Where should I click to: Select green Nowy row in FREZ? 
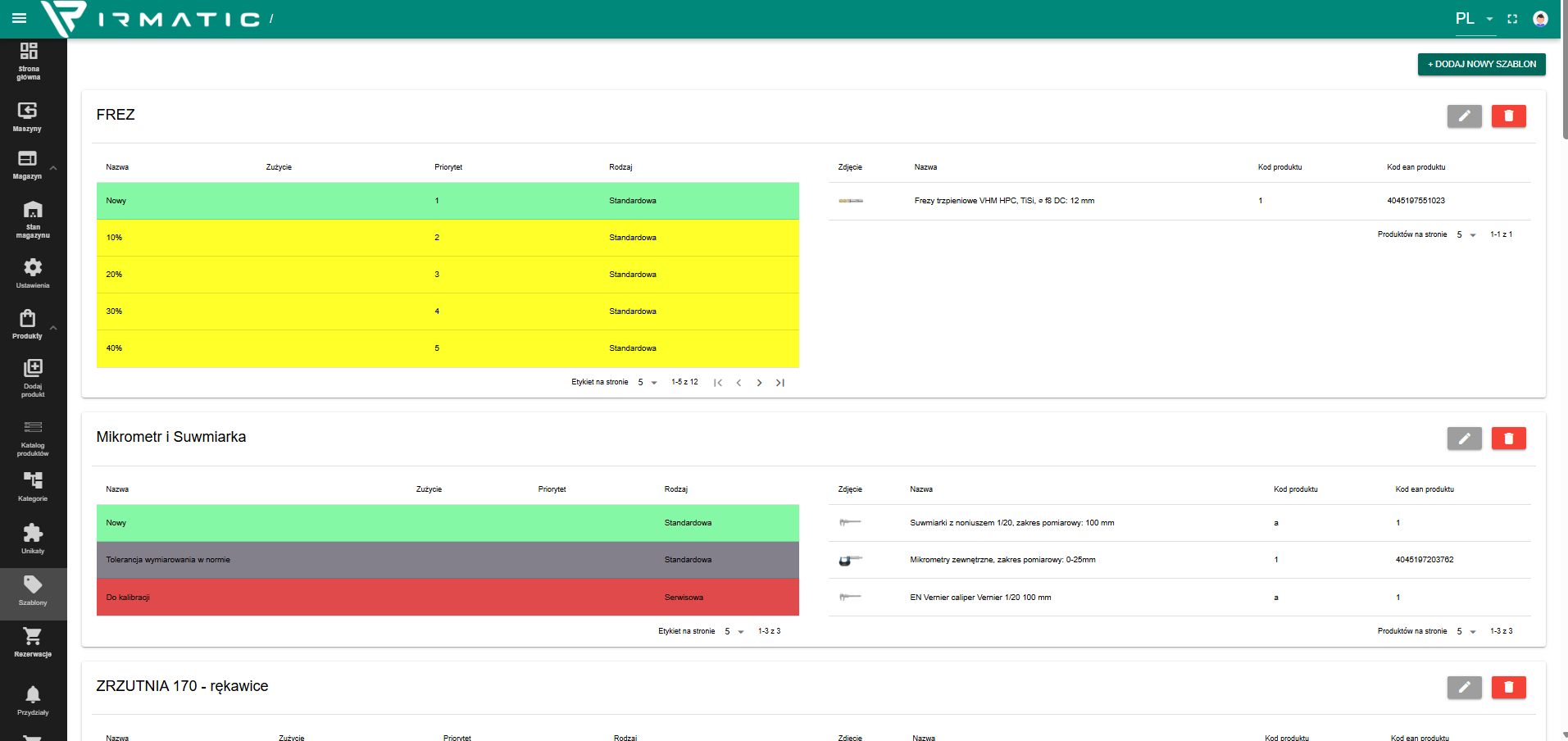[448, 201]
